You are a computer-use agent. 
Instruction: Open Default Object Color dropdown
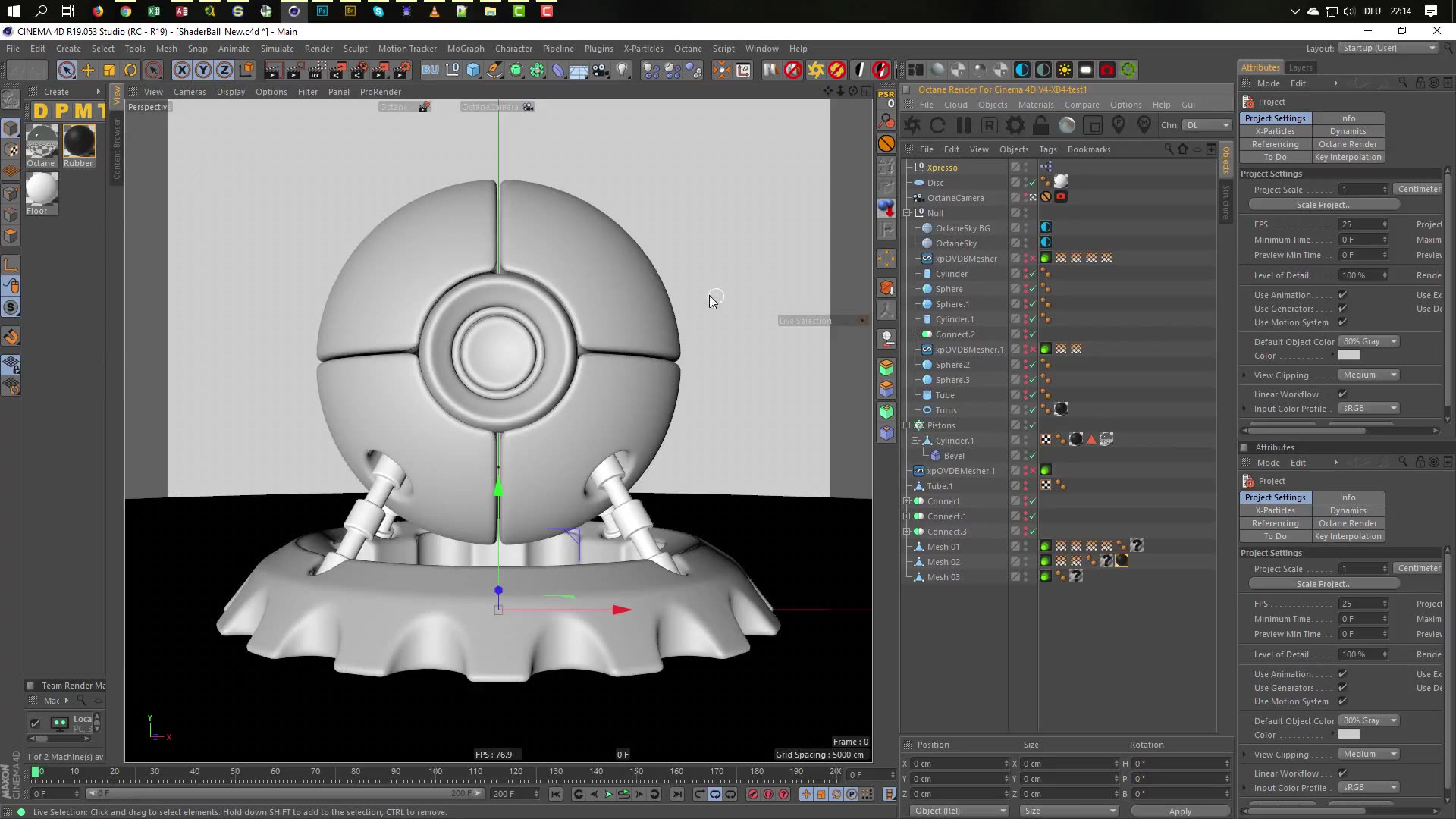click(1369, 342)
